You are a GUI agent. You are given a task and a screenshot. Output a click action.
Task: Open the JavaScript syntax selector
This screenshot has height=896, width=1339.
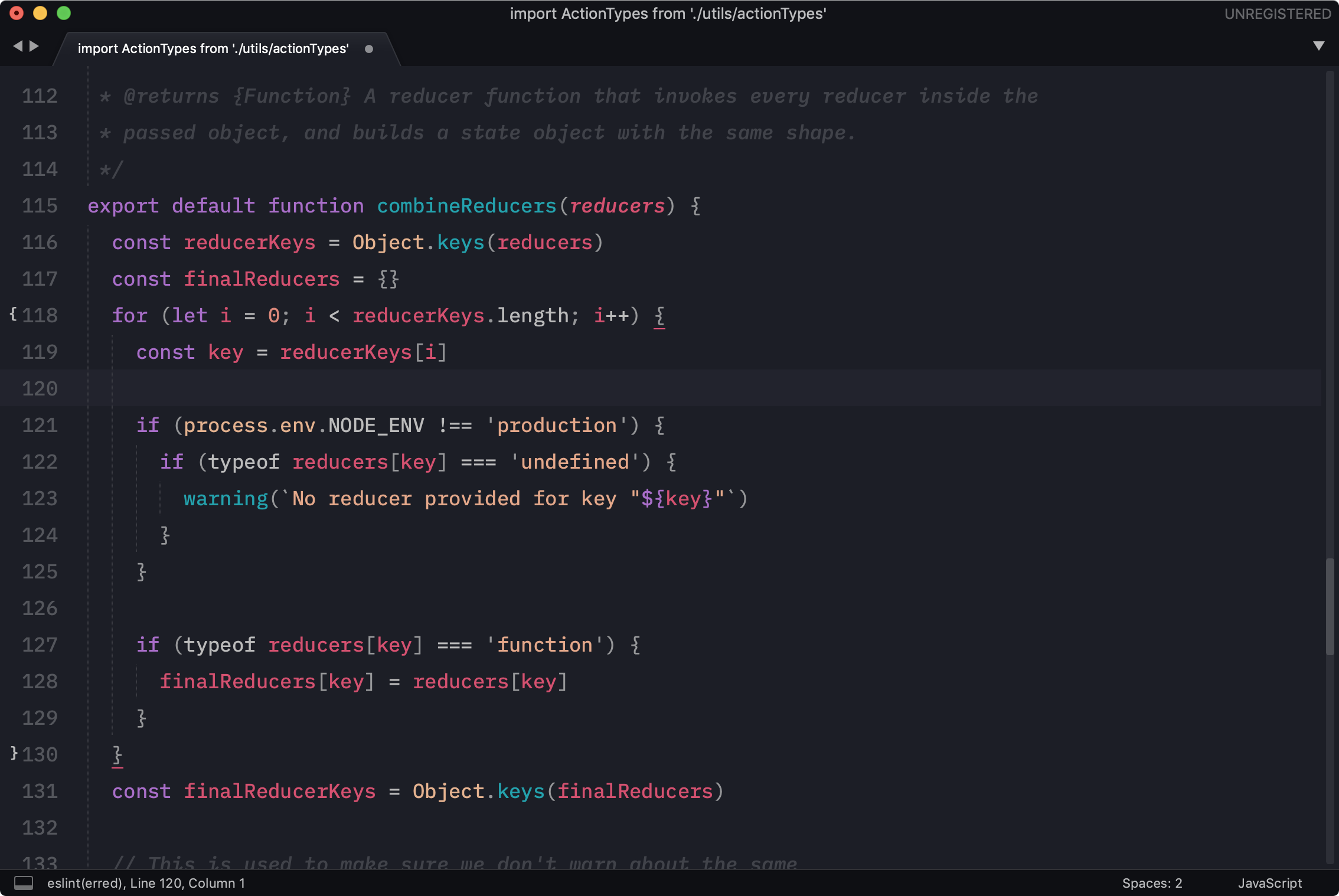[1269, 883]
